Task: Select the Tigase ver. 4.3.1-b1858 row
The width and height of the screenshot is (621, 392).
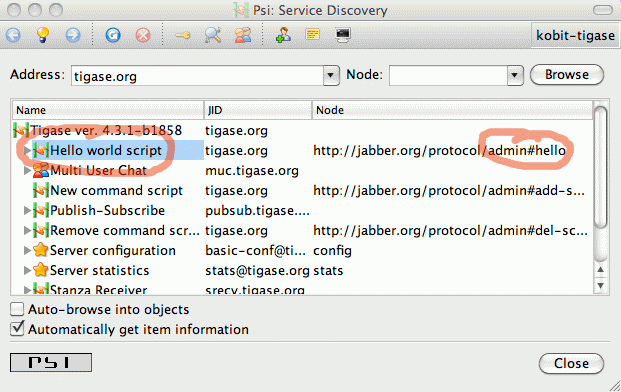Action: click(x=303, y=130)
